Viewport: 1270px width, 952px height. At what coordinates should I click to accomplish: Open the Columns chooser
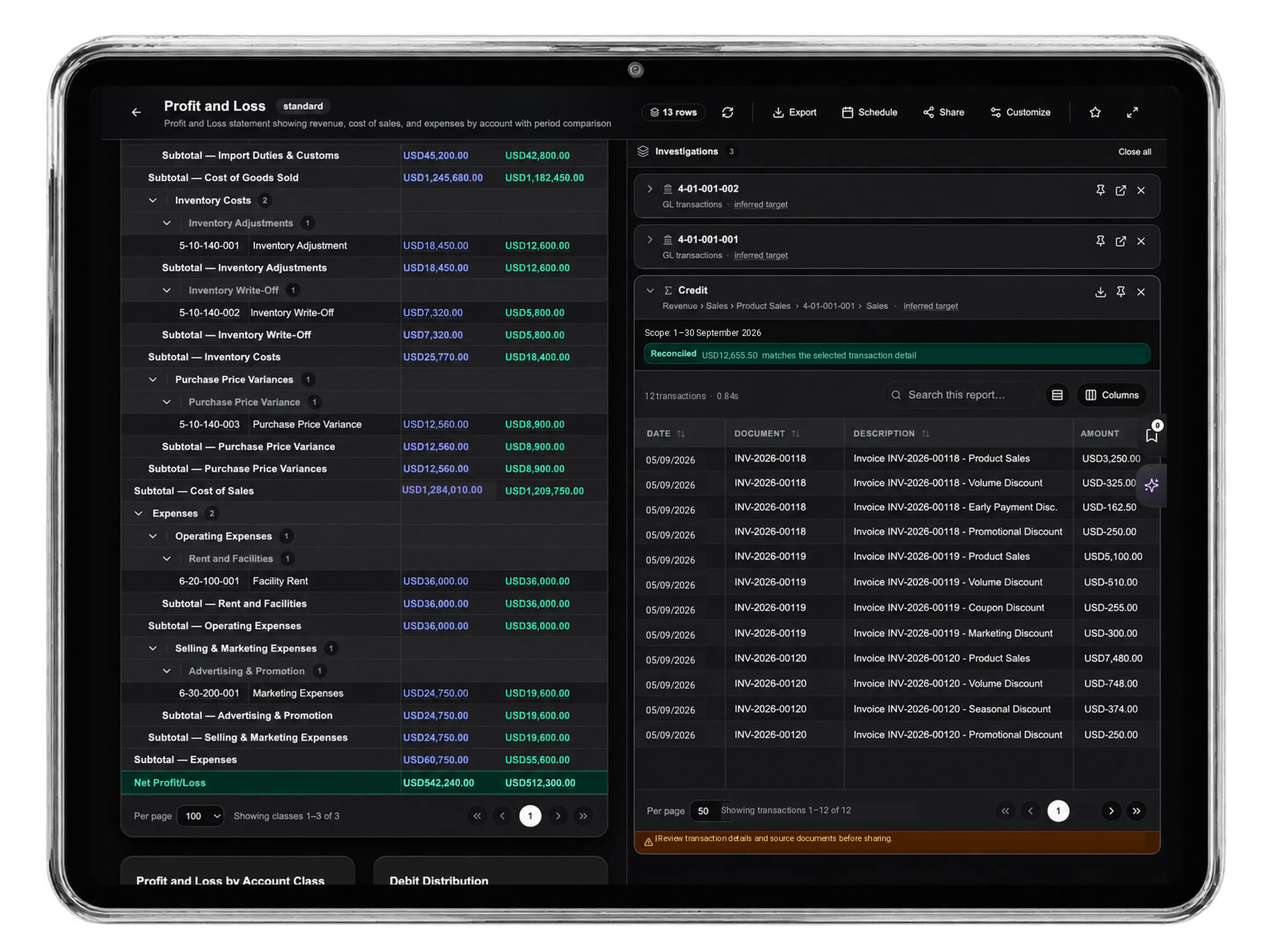pos(1112,395)
